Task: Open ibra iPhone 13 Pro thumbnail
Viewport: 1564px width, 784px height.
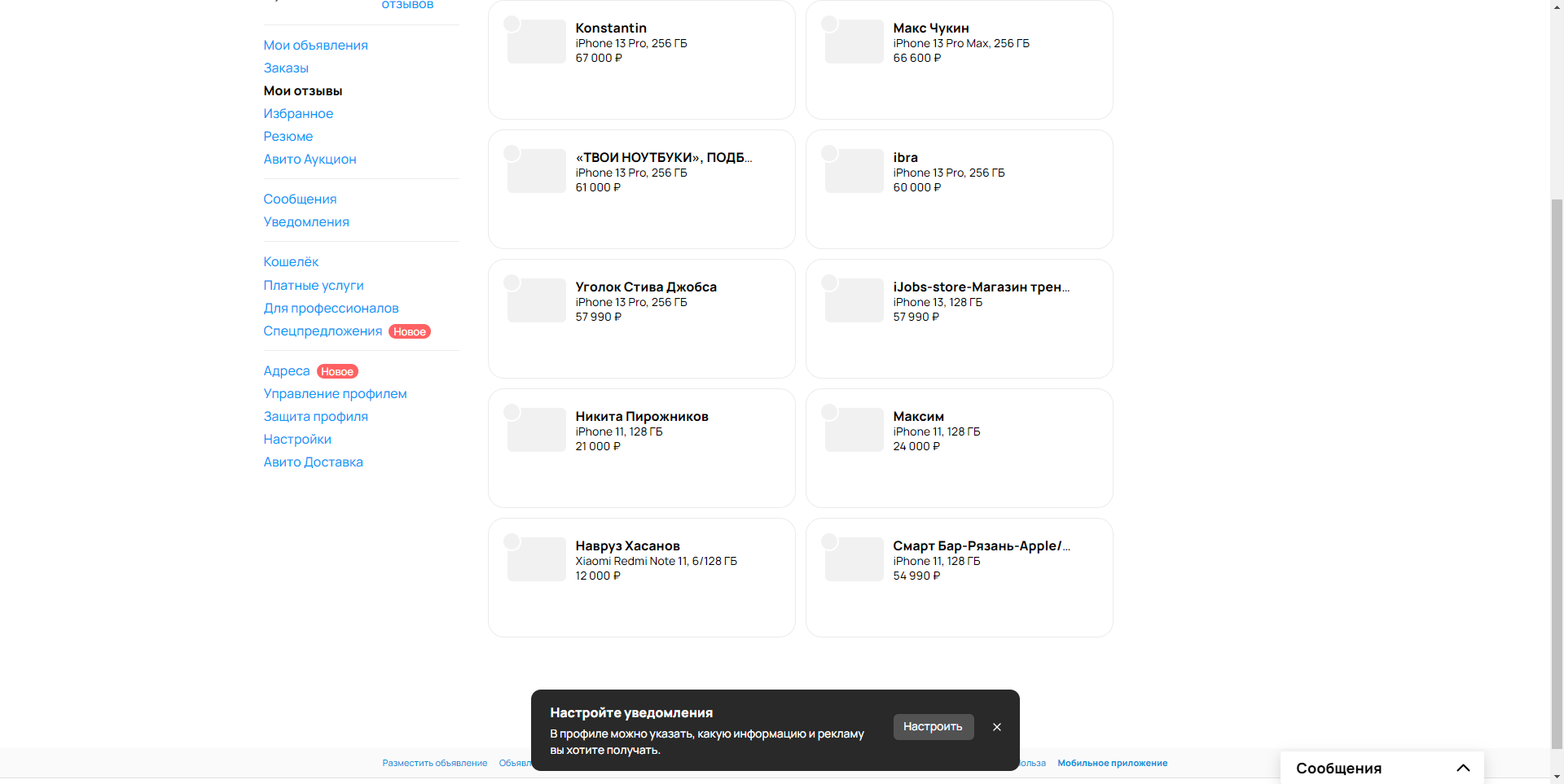Action: [x=854, y=171]
